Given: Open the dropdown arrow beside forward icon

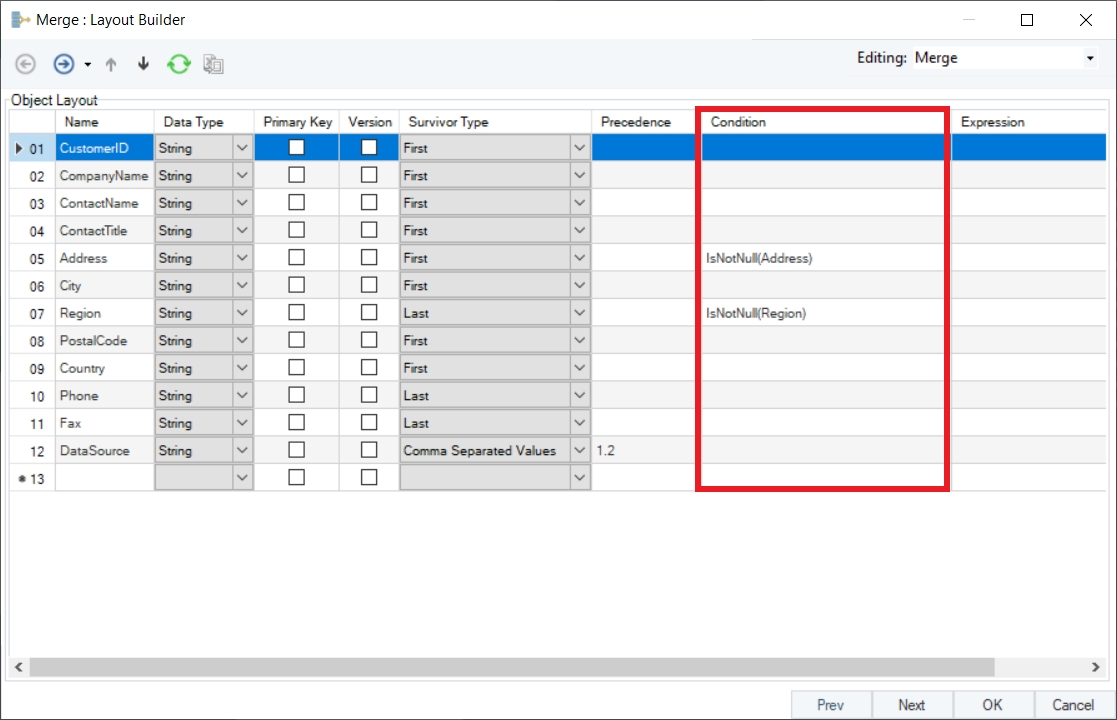Looking at the screenshot, I should (88, 64).
